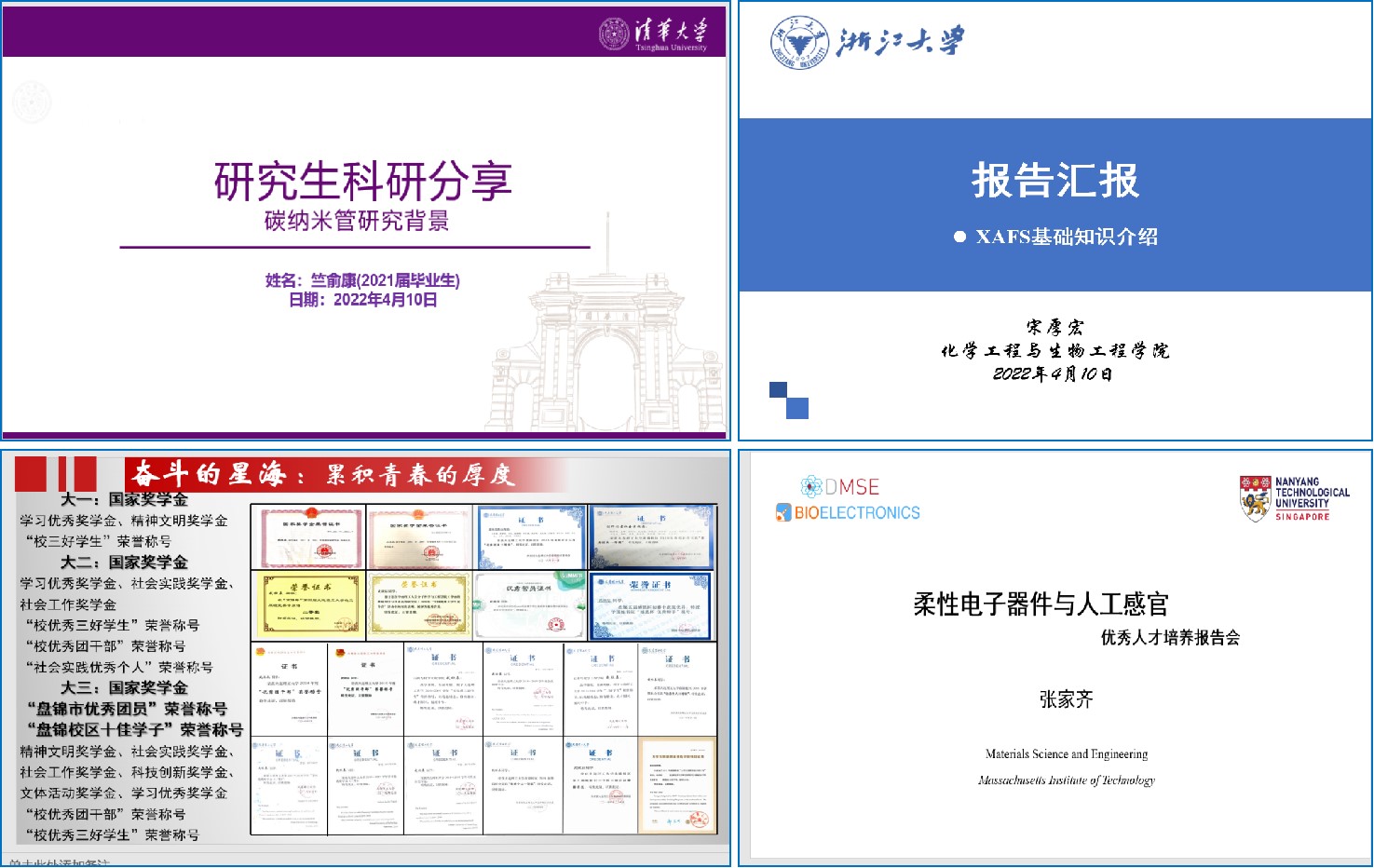Open the yellow 荣誉证书 certificate image
Image resolution: width=1374 pixels, height=868 pixels.
tap(309, 604)
